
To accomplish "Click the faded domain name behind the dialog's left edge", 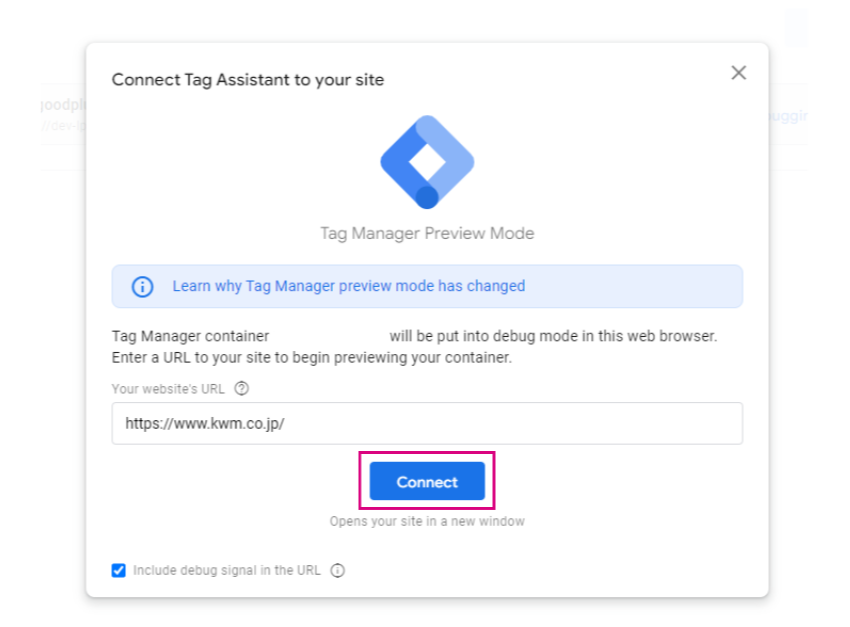I will click(63, 104).
